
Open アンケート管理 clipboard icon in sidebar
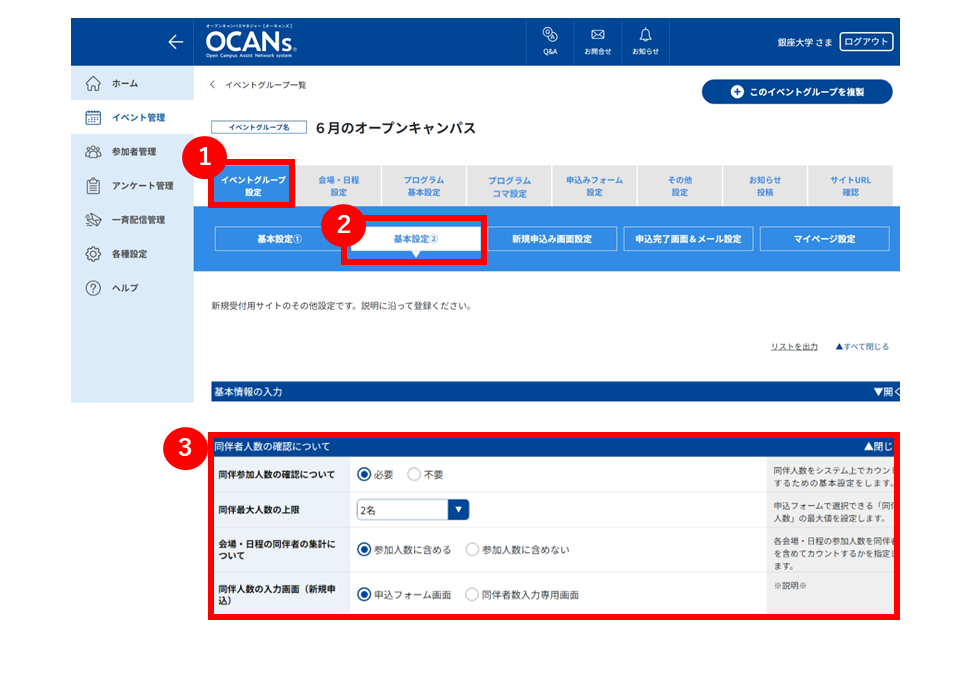93,185
